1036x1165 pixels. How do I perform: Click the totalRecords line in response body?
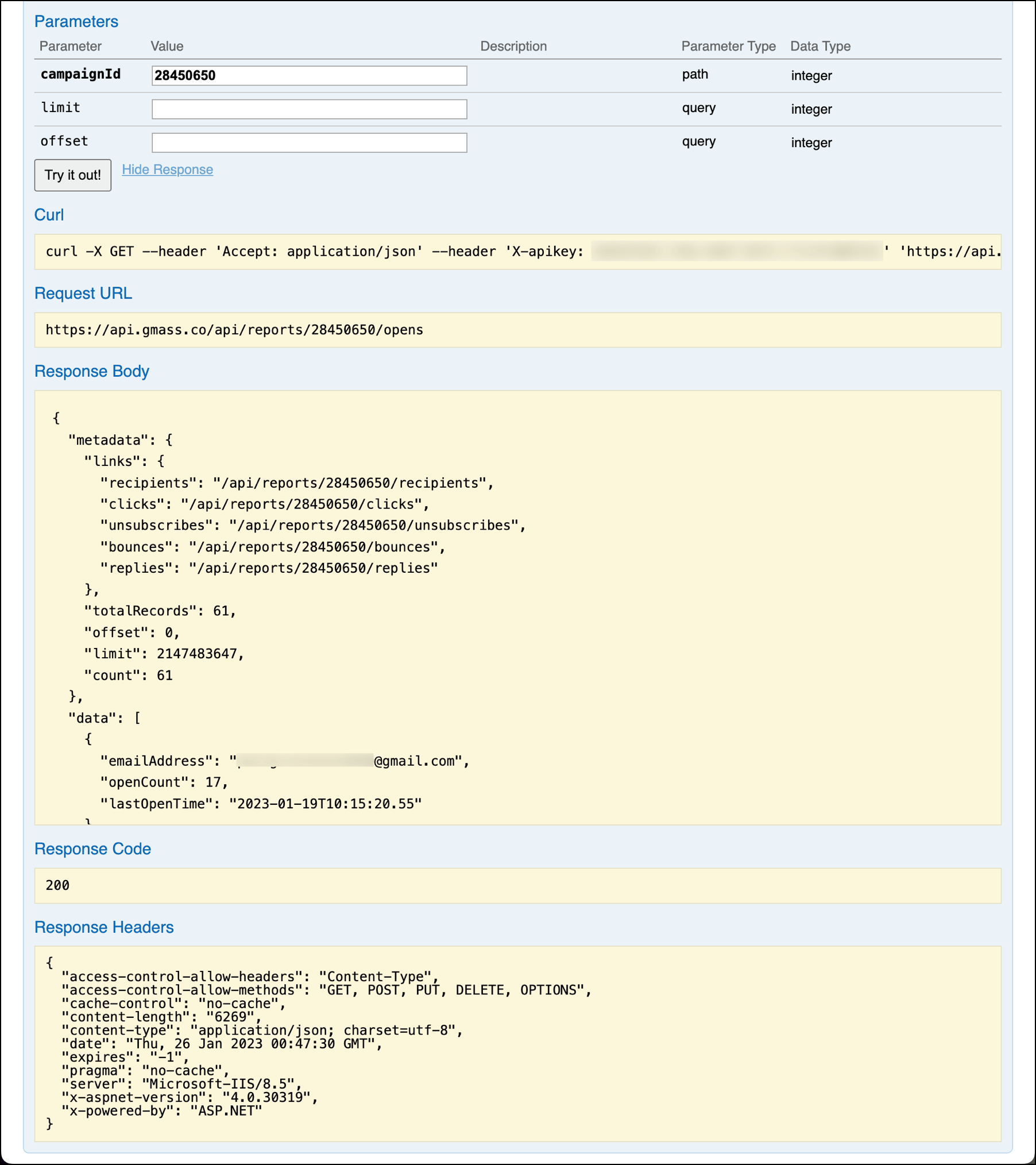pos(160,611)
